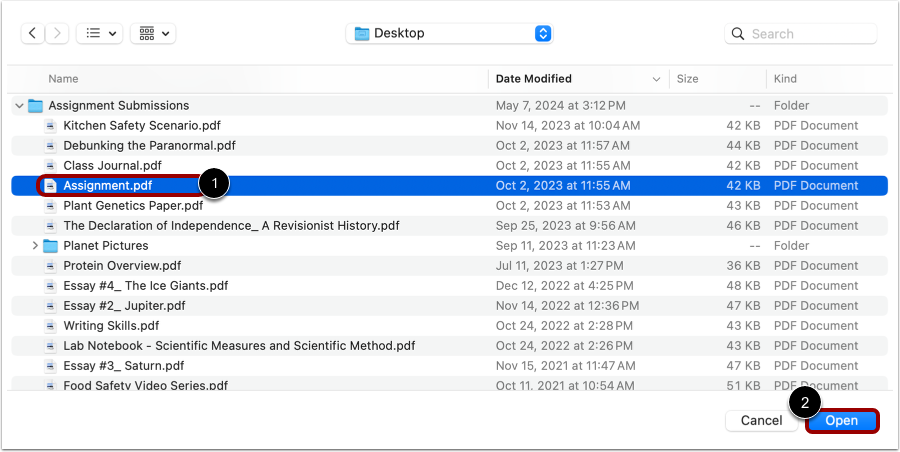Sort files by Name column
Viewport: 900px width, 452px height.
pyautogui.click(x=64, y=79)
